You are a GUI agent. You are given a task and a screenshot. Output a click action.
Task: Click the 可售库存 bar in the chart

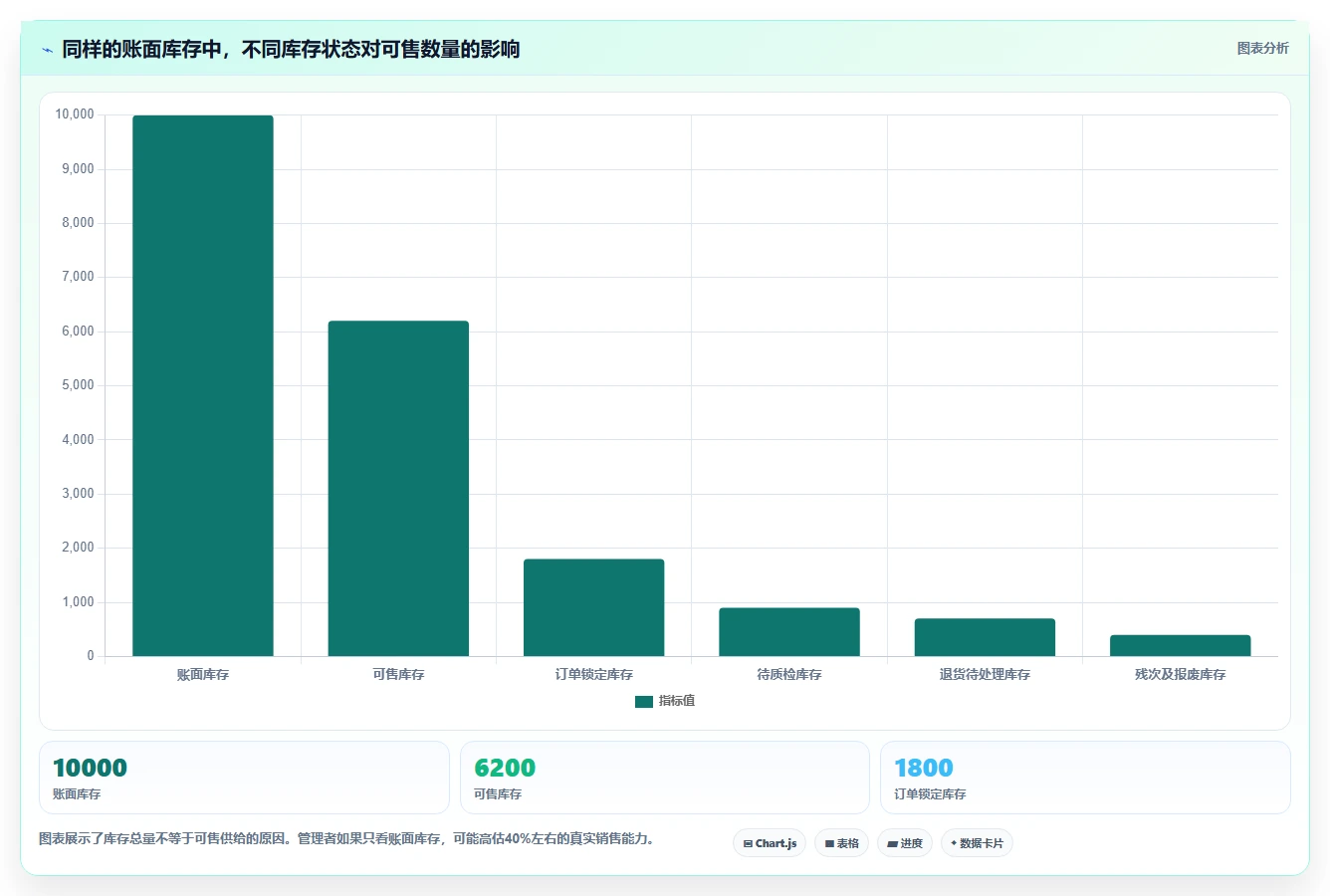(398, 488)
